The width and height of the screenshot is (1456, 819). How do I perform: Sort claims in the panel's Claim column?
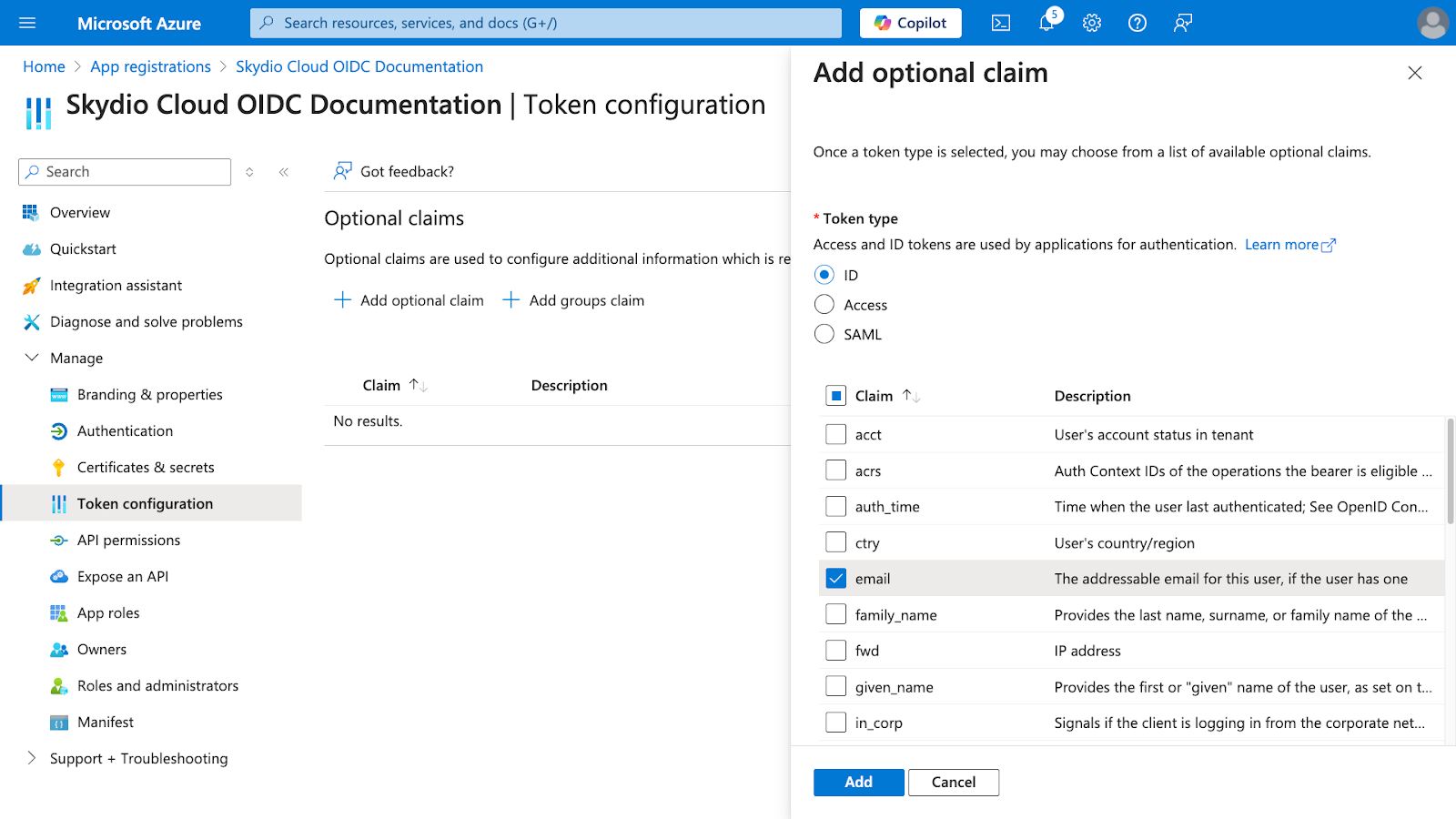[911, 396]
